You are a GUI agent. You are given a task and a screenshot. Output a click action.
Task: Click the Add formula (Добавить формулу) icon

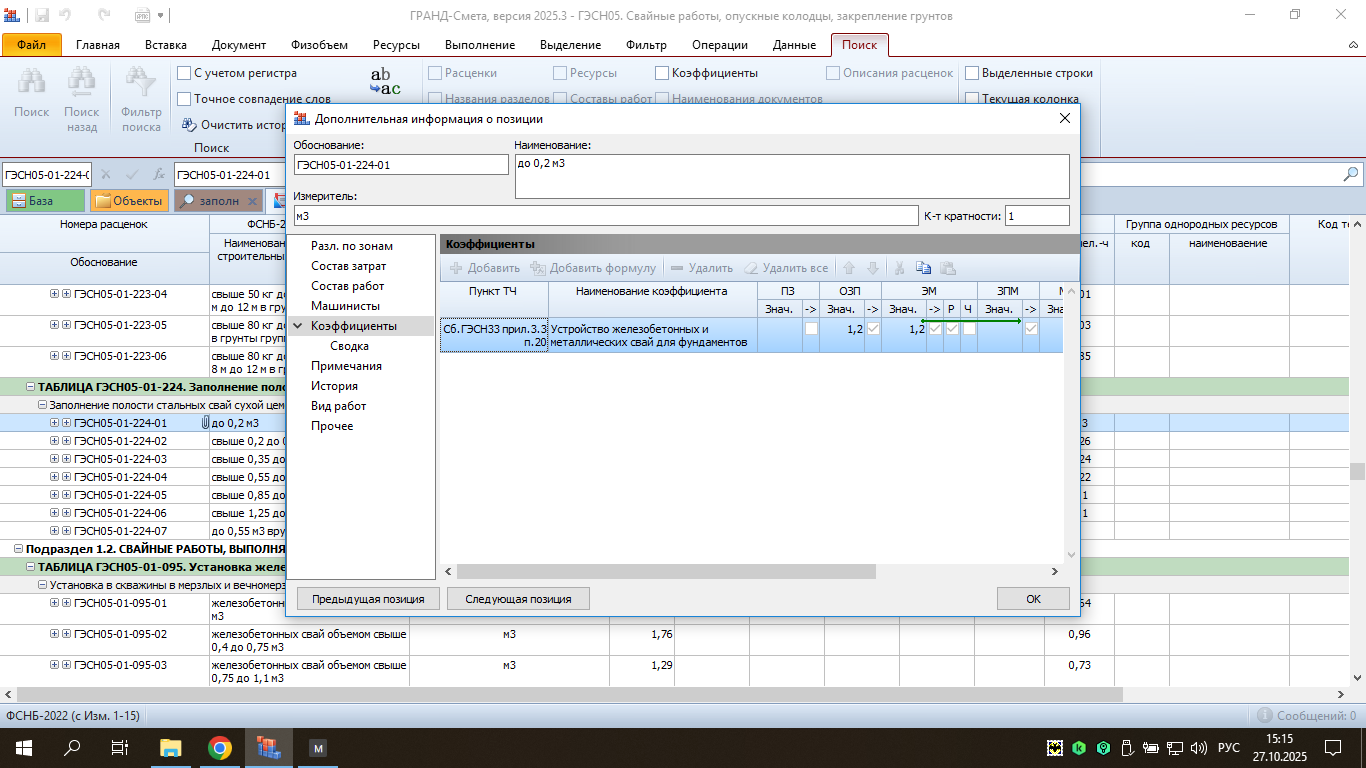(538, 268)
